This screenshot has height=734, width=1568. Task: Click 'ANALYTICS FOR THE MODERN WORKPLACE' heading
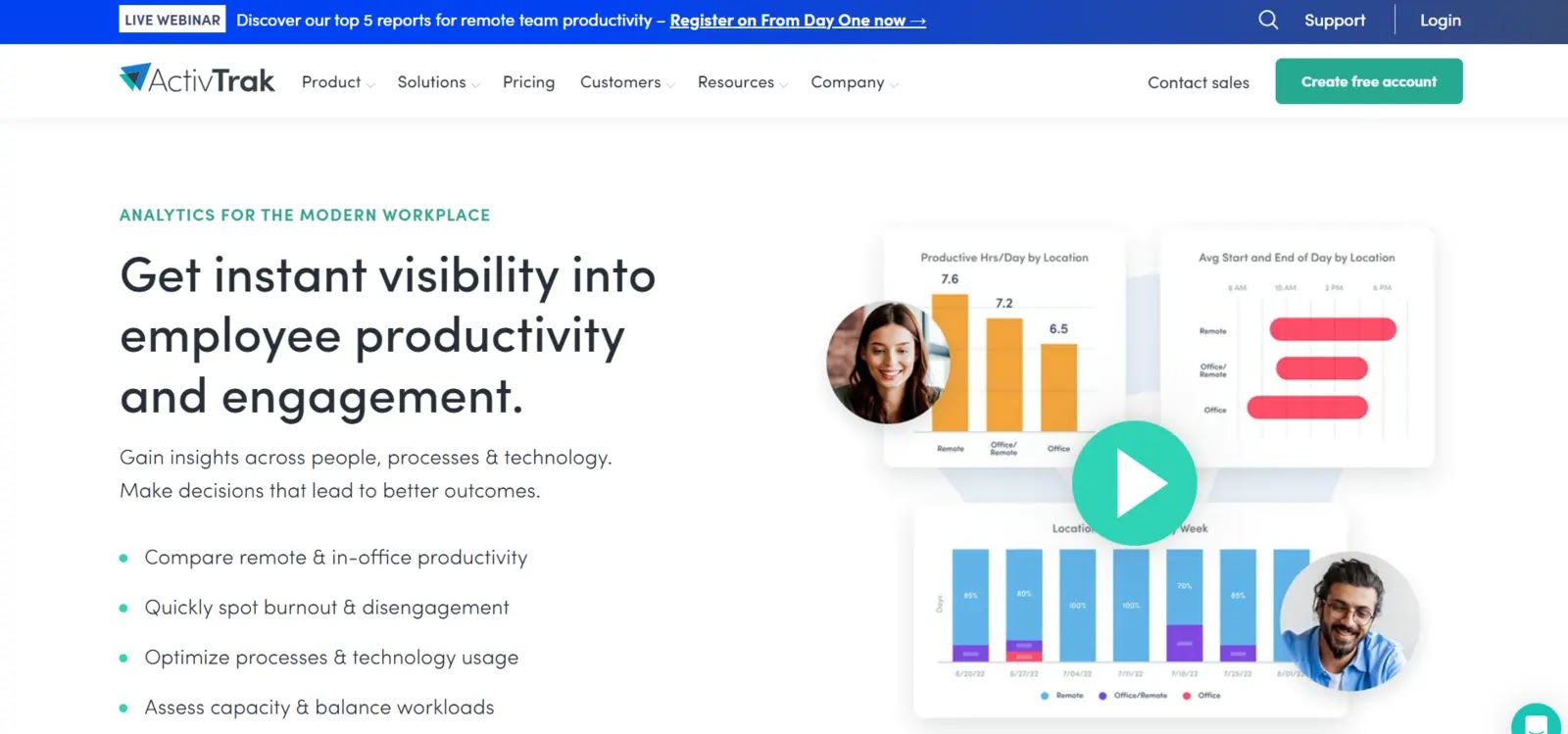click(305, 215)
